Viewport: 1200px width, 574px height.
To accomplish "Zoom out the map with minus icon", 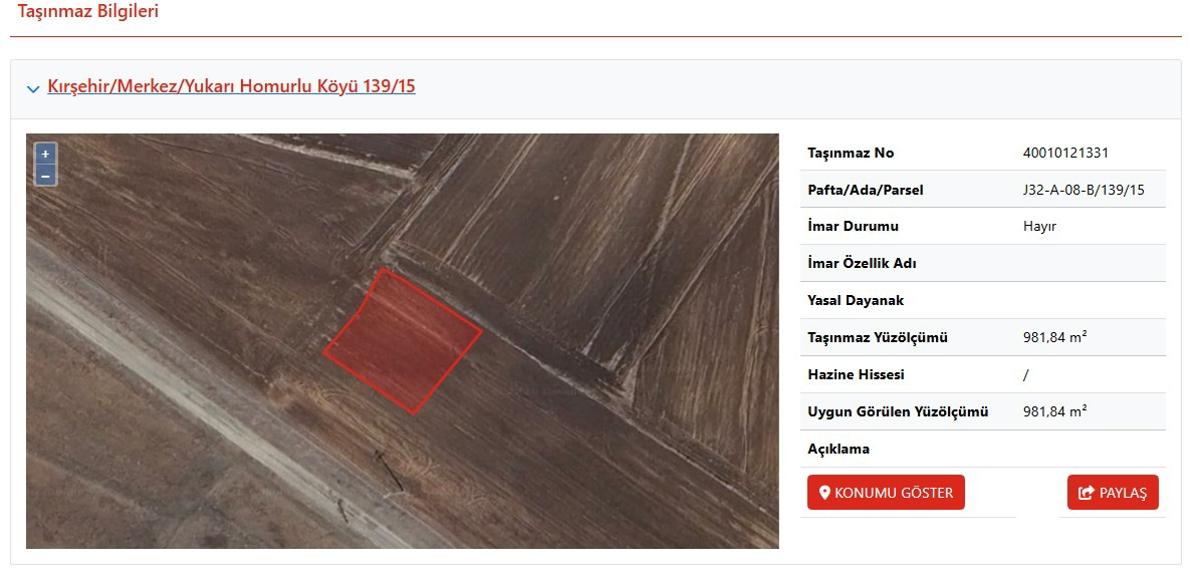I will [45, 175].
